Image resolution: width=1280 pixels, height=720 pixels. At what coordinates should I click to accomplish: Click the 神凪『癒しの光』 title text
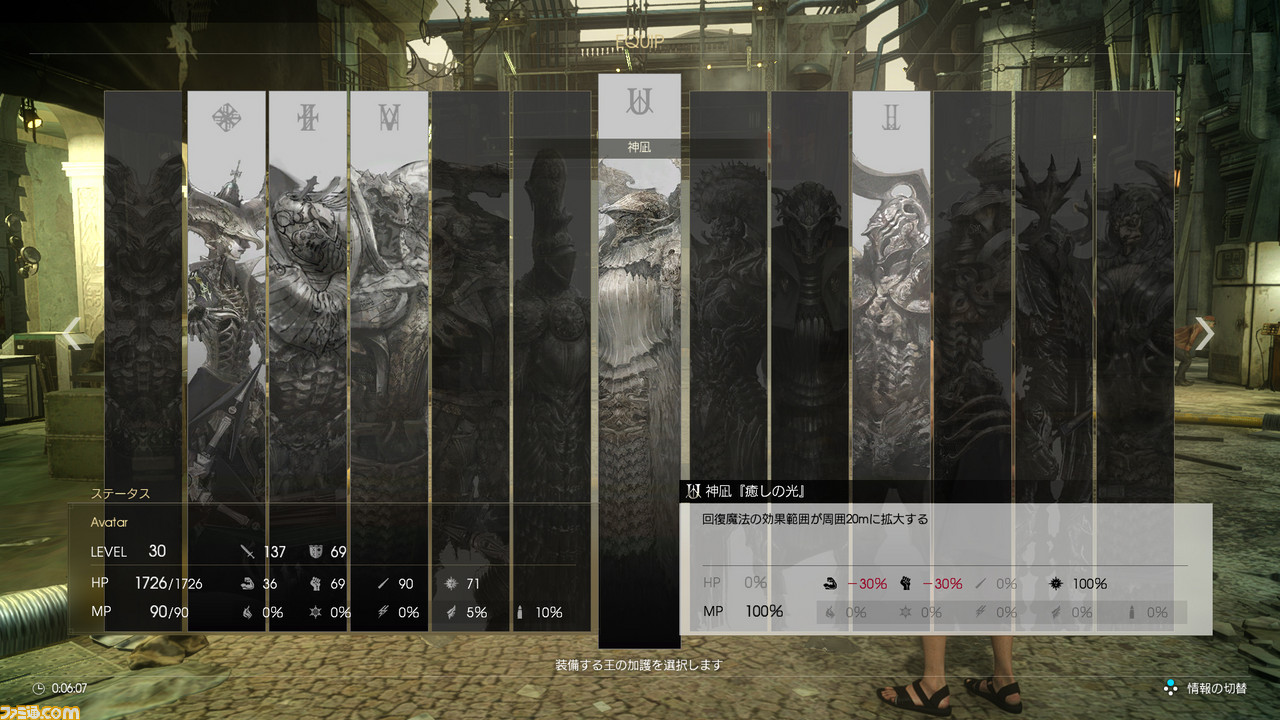point(755,491)
